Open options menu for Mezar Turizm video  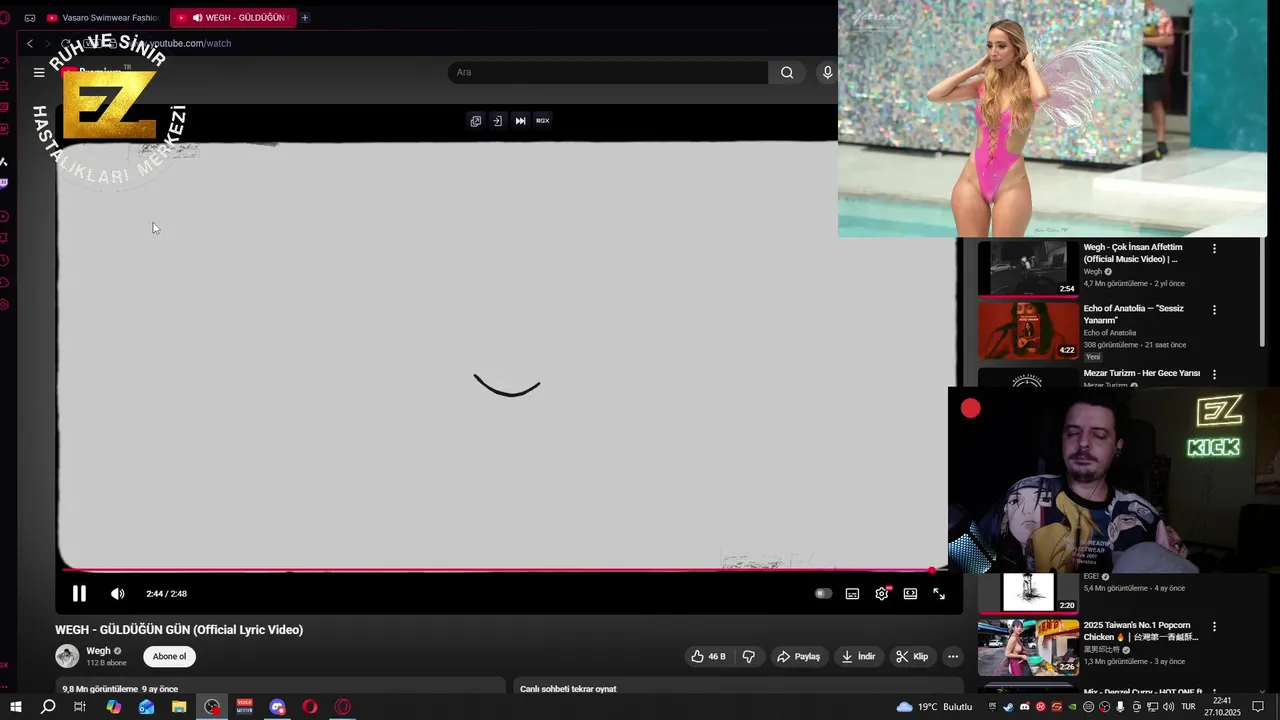[1215, 374]
